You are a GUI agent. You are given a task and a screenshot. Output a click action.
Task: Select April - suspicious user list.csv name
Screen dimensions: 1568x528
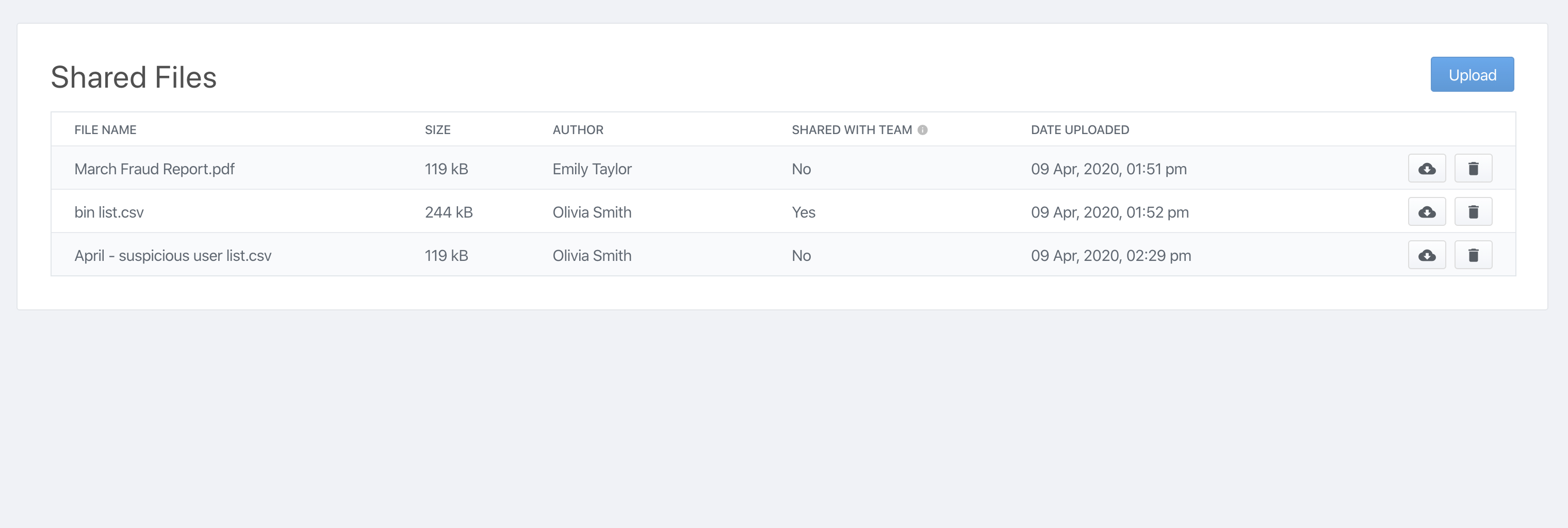point(173,255)
